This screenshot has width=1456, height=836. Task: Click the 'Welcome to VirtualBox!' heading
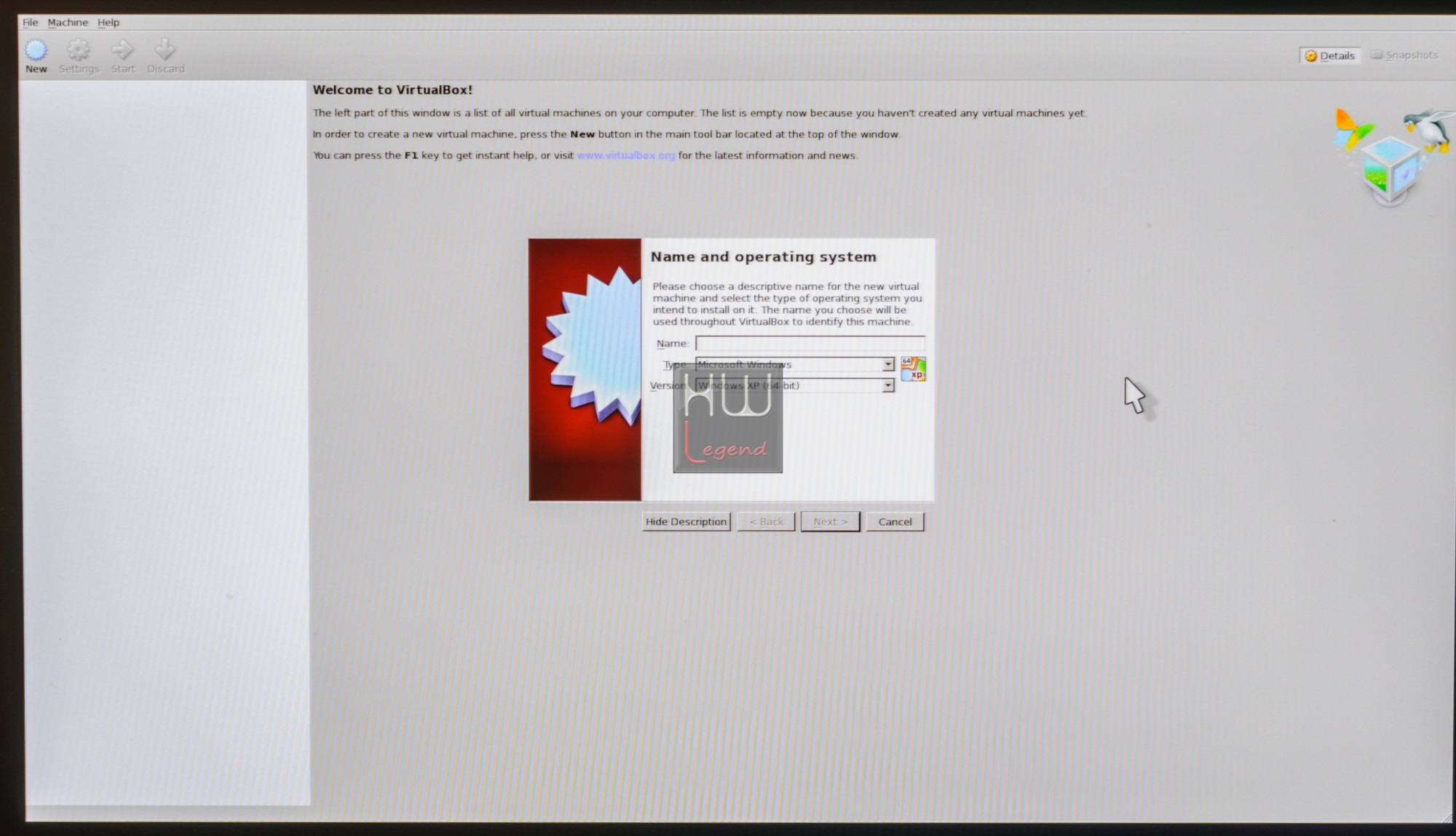pyautogui.click(x=392, y=90)
